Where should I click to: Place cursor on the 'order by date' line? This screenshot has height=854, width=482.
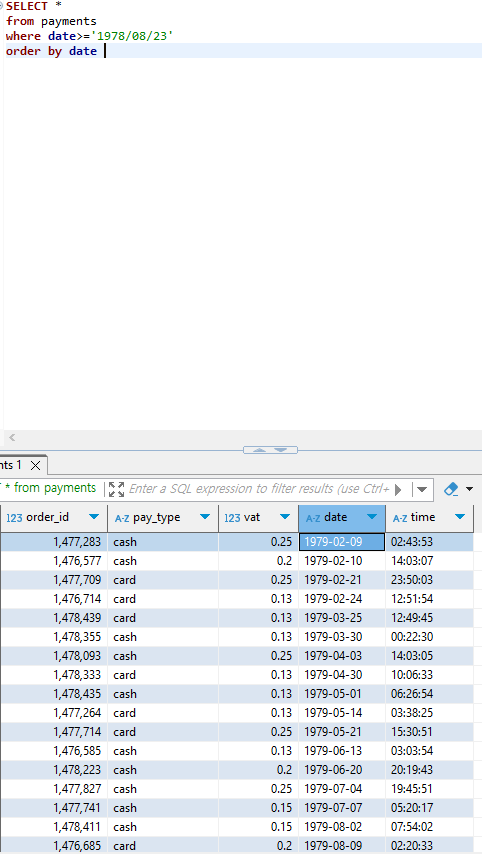tap(242, 51)
